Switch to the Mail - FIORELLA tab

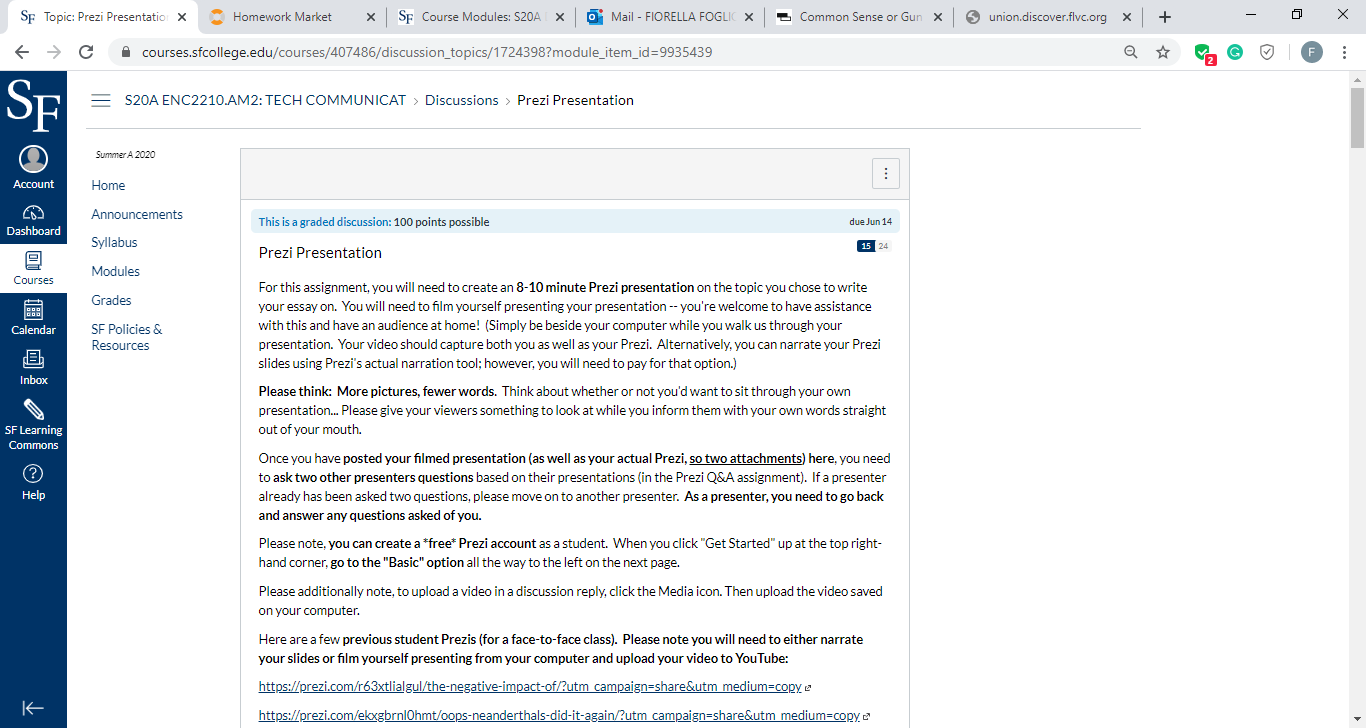[x=670, y=17]
